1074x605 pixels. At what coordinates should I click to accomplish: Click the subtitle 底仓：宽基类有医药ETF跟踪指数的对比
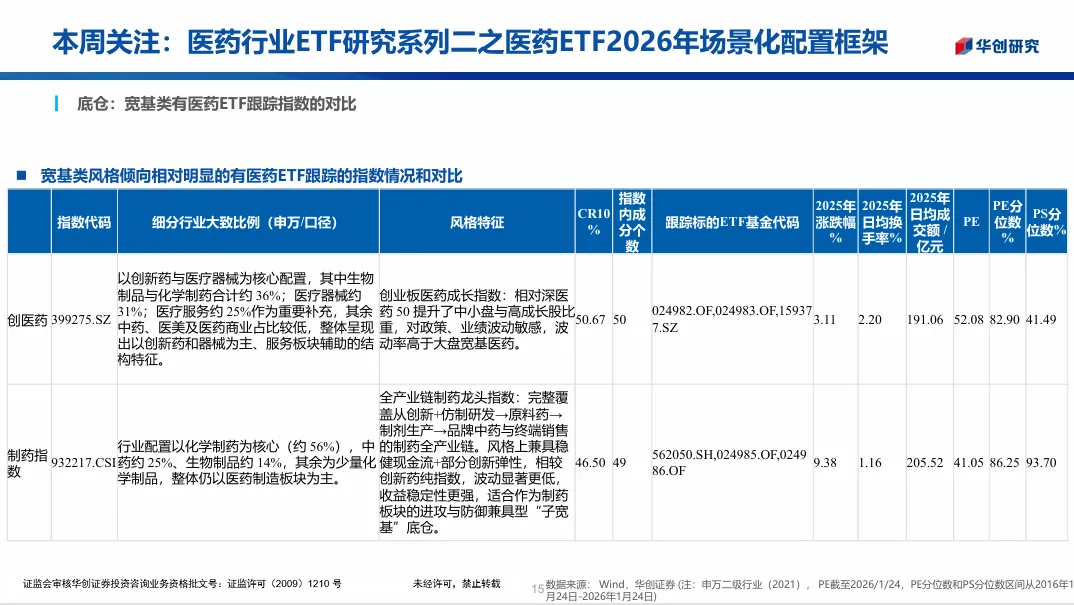(x=216, y=104)
